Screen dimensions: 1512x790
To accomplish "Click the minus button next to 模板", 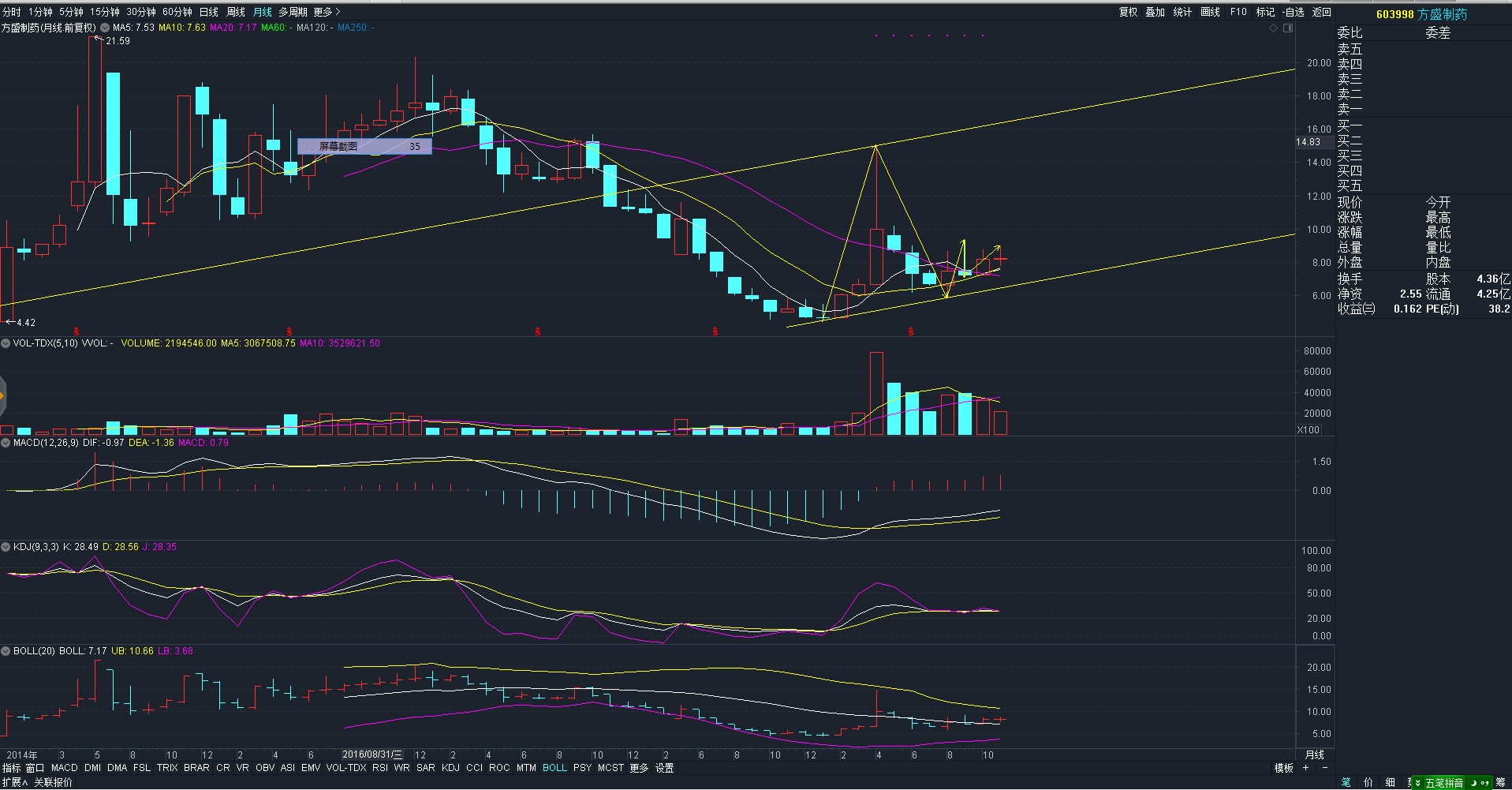I will click(x=1324, y=768).
